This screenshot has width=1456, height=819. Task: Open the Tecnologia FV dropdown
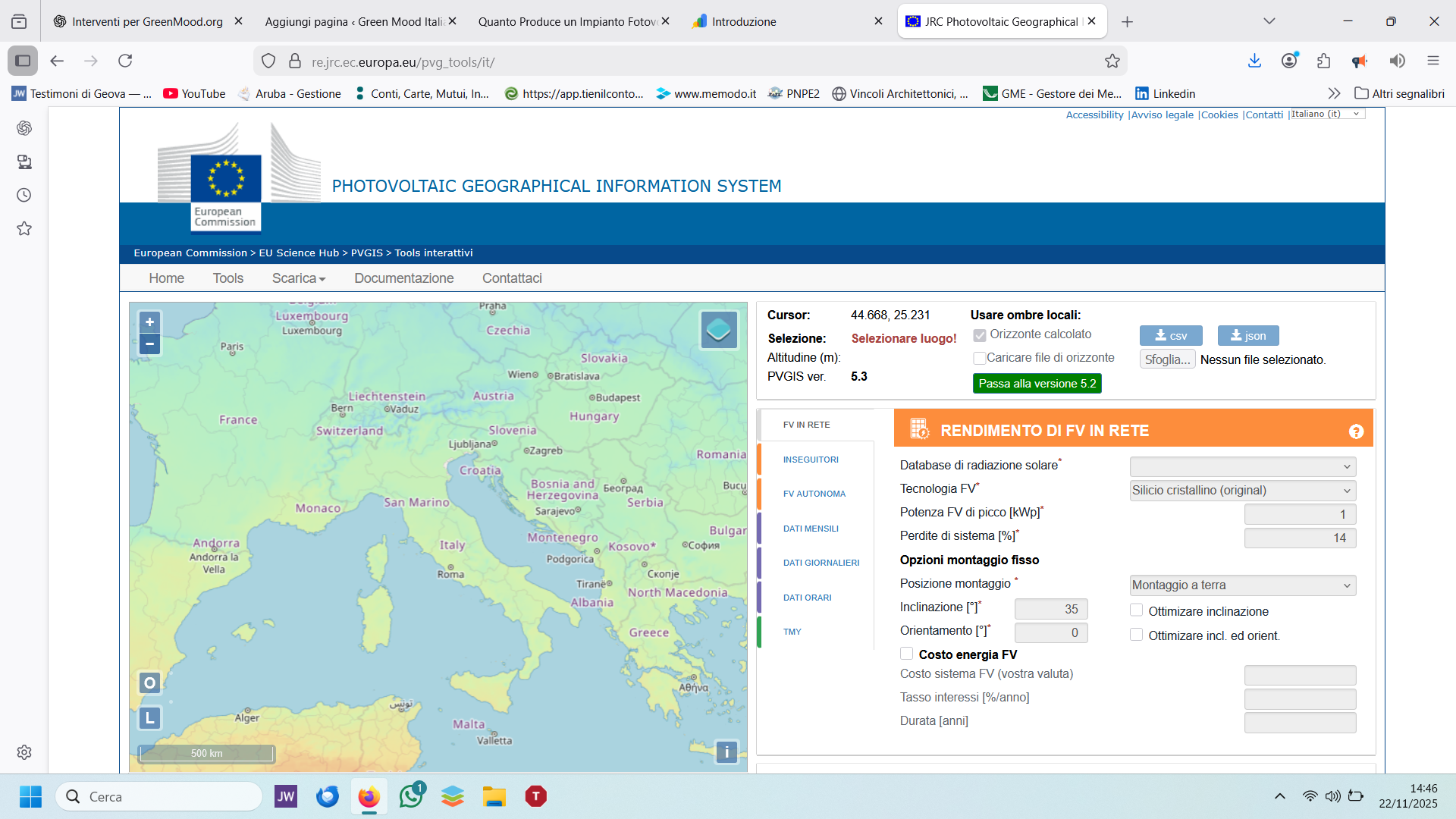[x=1241, y=490]
